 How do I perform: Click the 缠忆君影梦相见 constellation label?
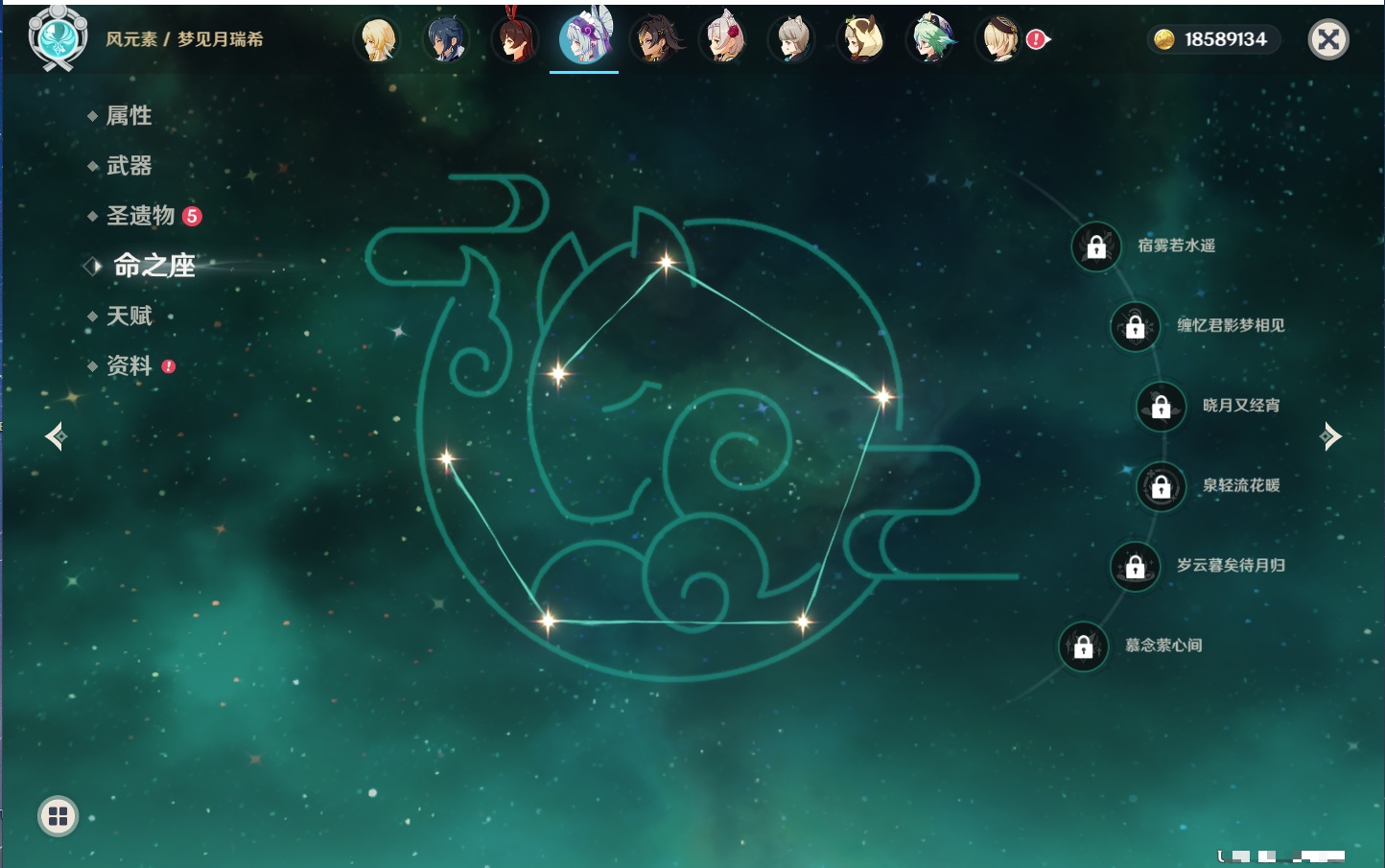point(1232,325)
